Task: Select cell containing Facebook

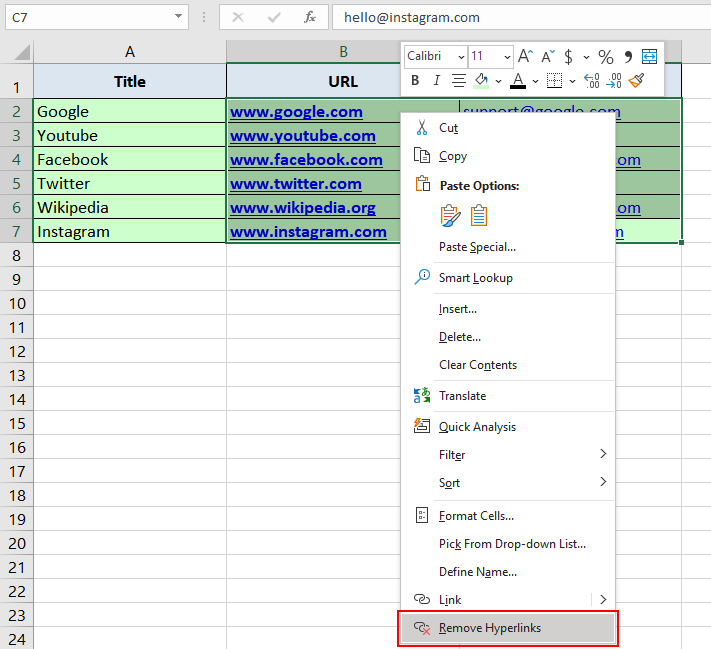Action: click(130, 160)
